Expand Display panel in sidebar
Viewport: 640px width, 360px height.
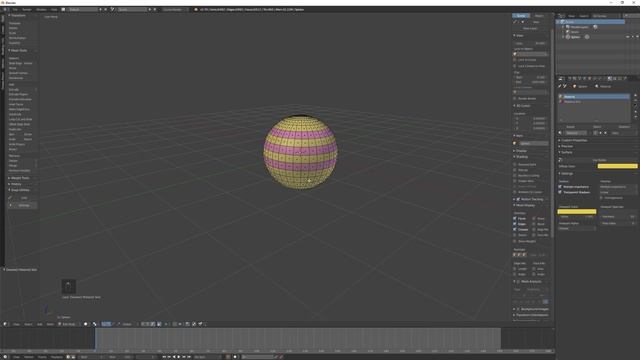click(x=520, y=151)
